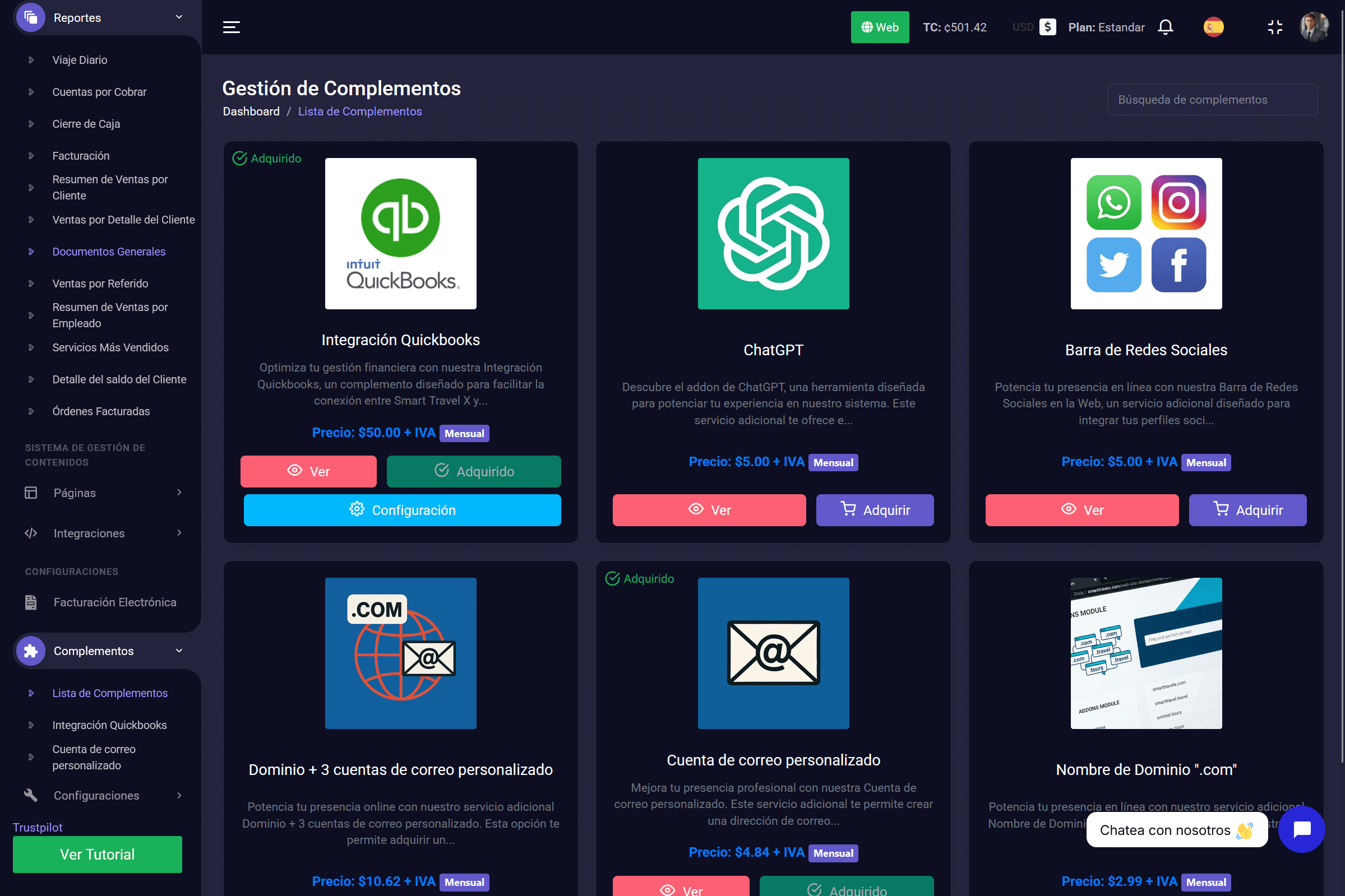1345x896 pixels.
Task: Select Cuenta de correo personalizado menu item
Action: click(x=94, y=756)
